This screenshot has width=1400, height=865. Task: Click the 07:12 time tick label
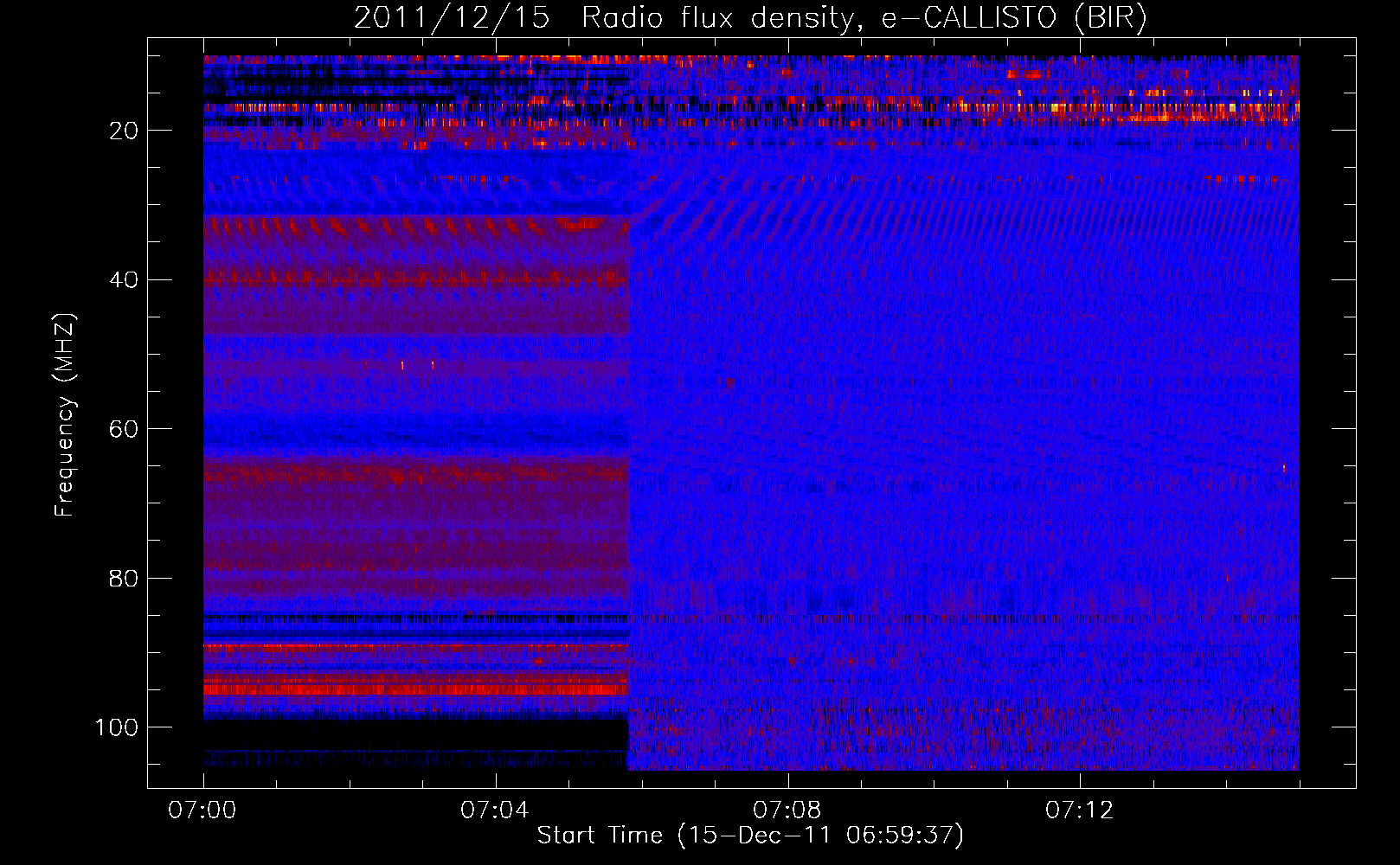click(1080, 811)
